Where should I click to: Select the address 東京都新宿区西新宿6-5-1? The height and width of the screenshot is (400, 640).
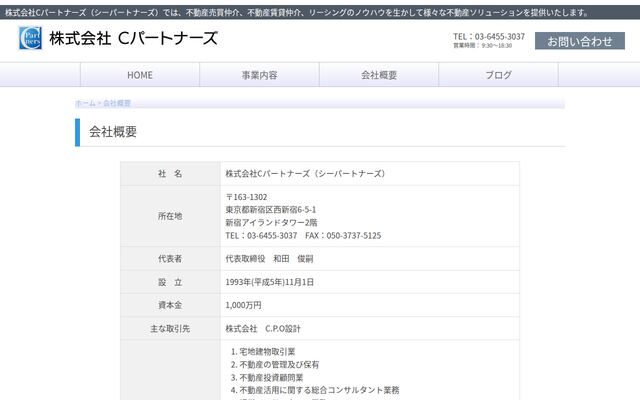[271, 210]
